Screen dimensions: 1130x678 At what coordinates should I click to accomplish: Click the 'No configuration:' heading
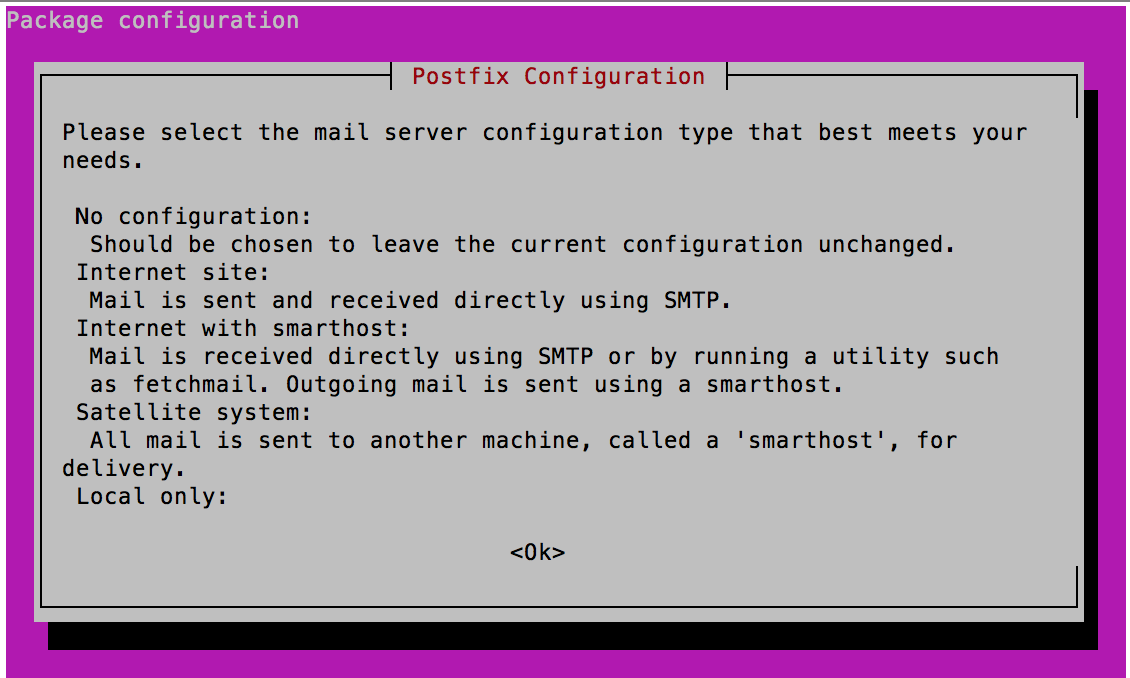(194, 216)
